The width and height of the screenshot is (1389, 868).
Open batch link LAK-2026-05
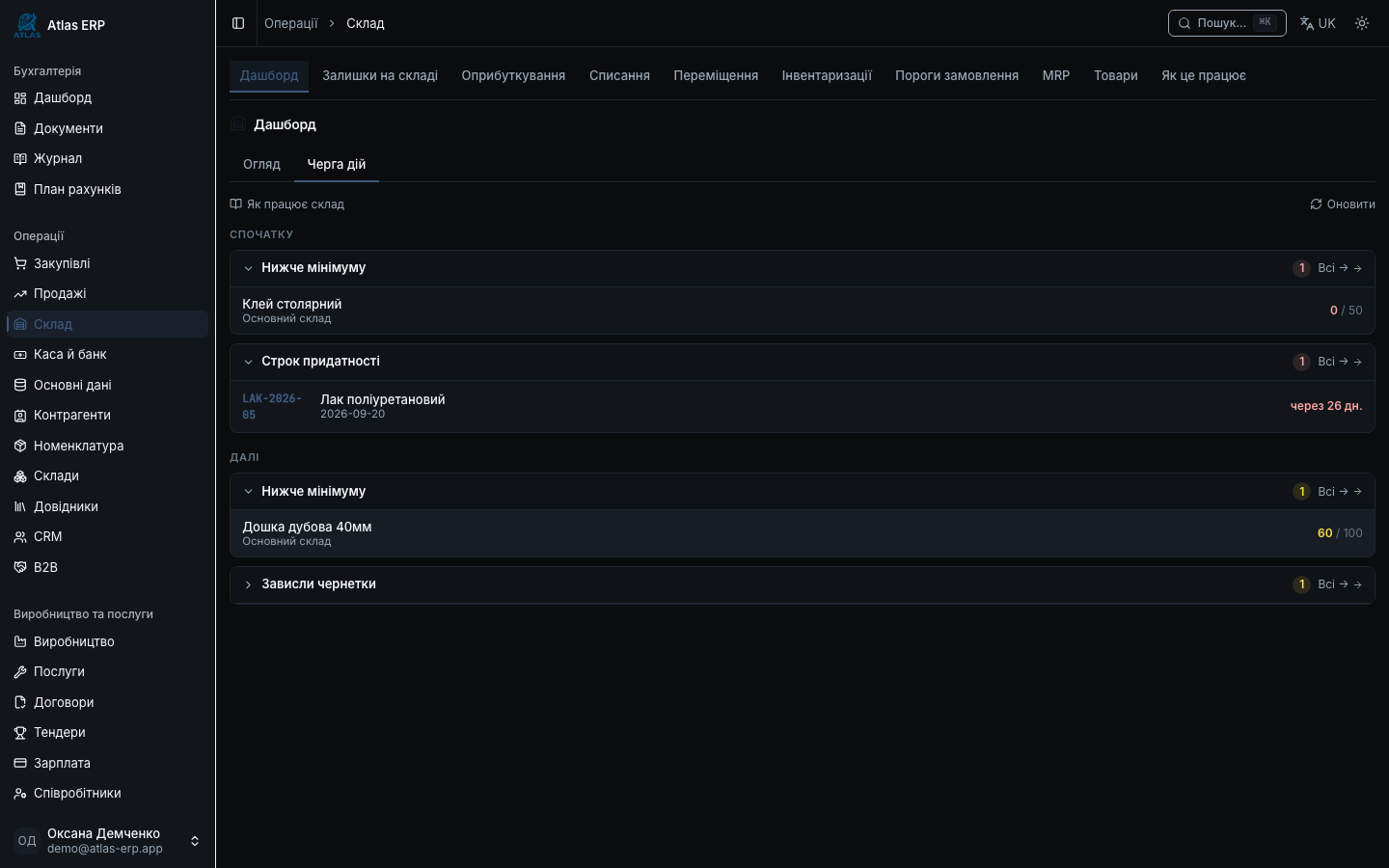point(272,406)
